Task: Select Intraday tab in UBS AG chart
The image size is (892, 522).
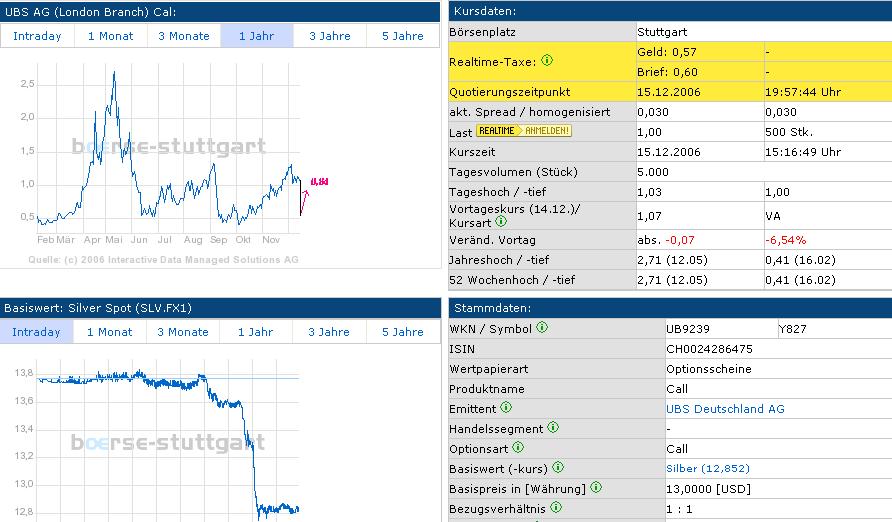Action: tap(37, 36)
